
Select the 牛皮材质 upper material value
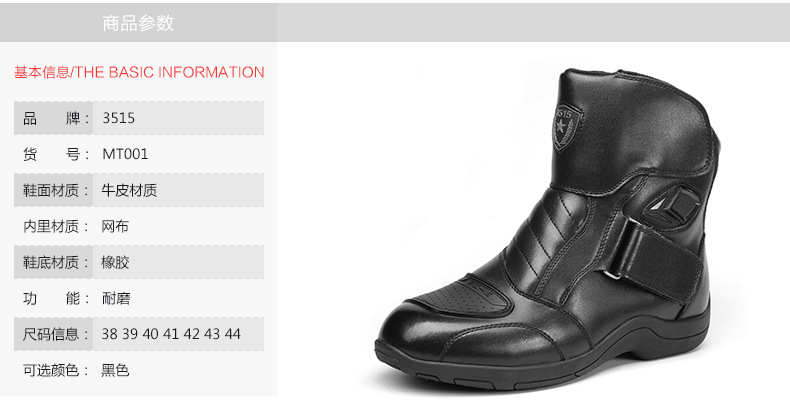[x=129, y=190]
